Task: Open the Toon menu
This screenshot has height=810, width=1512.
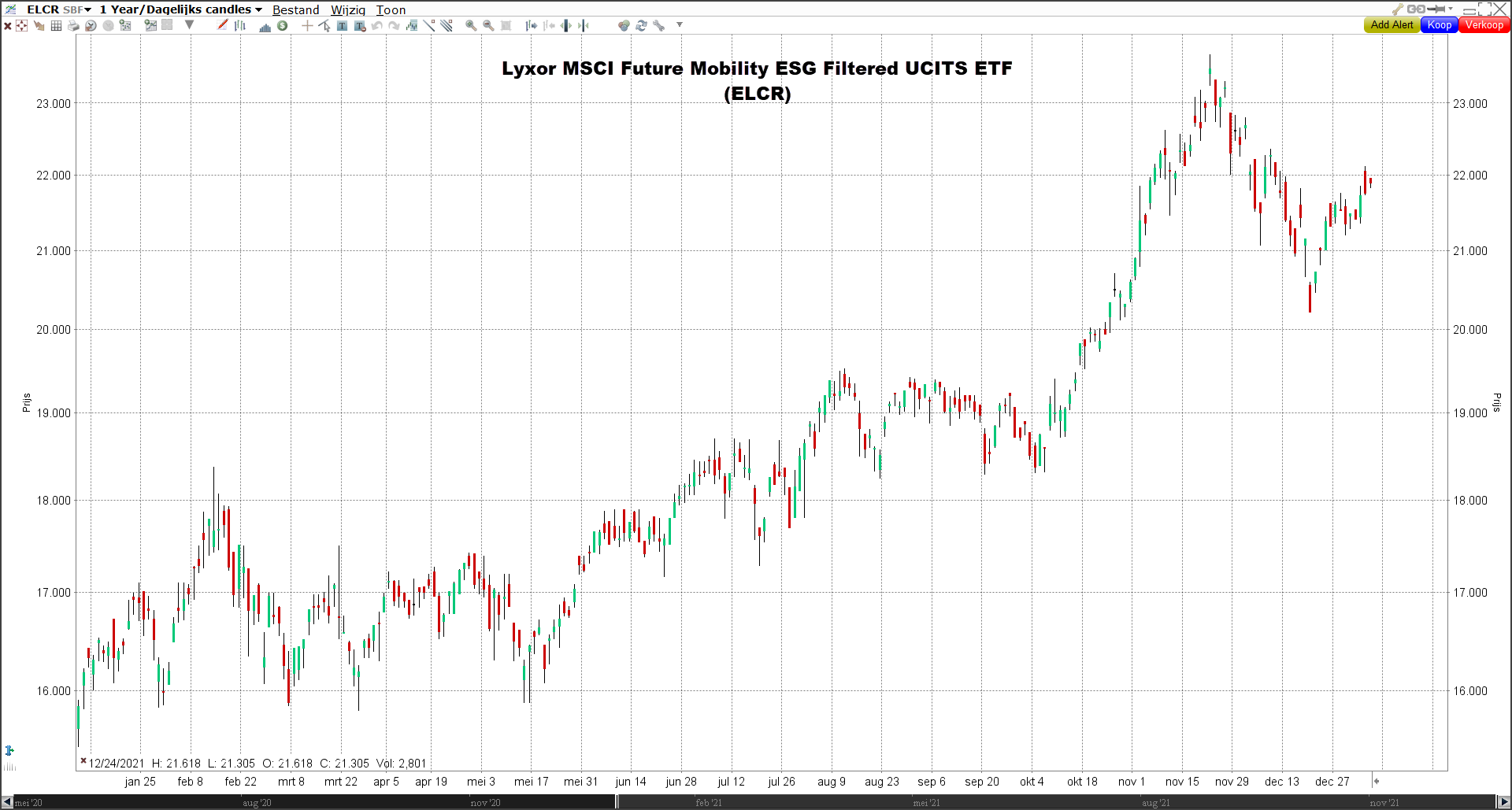Action: 391,10
